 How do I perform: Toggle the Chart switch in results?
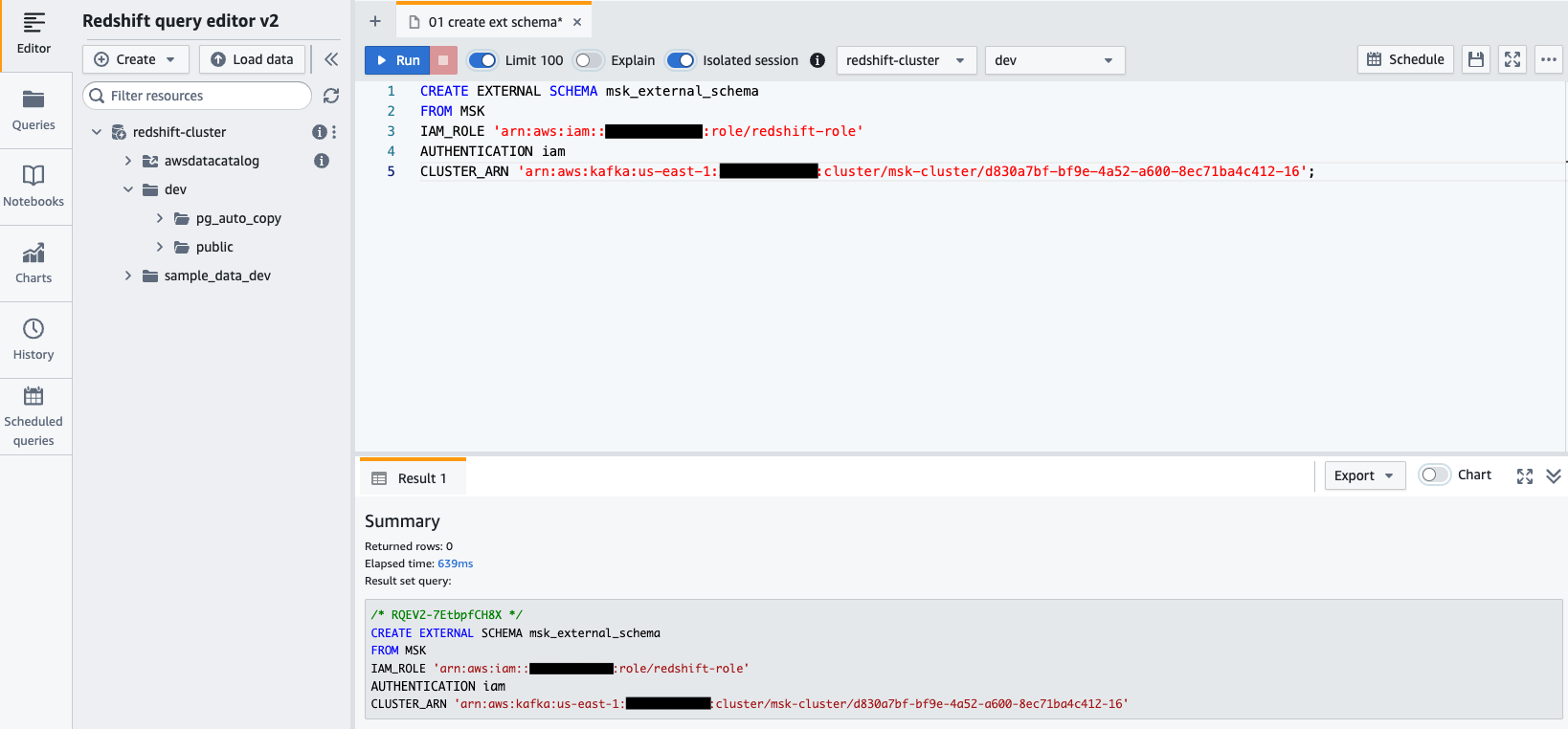click(x=1434, y=475)
